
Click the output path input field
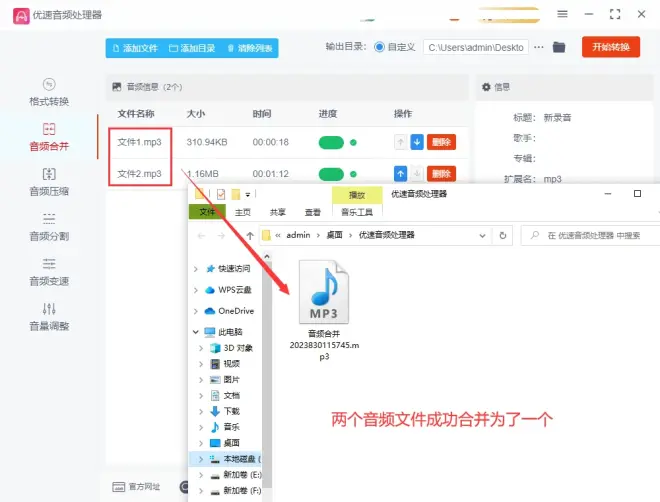tap(476, 47)
